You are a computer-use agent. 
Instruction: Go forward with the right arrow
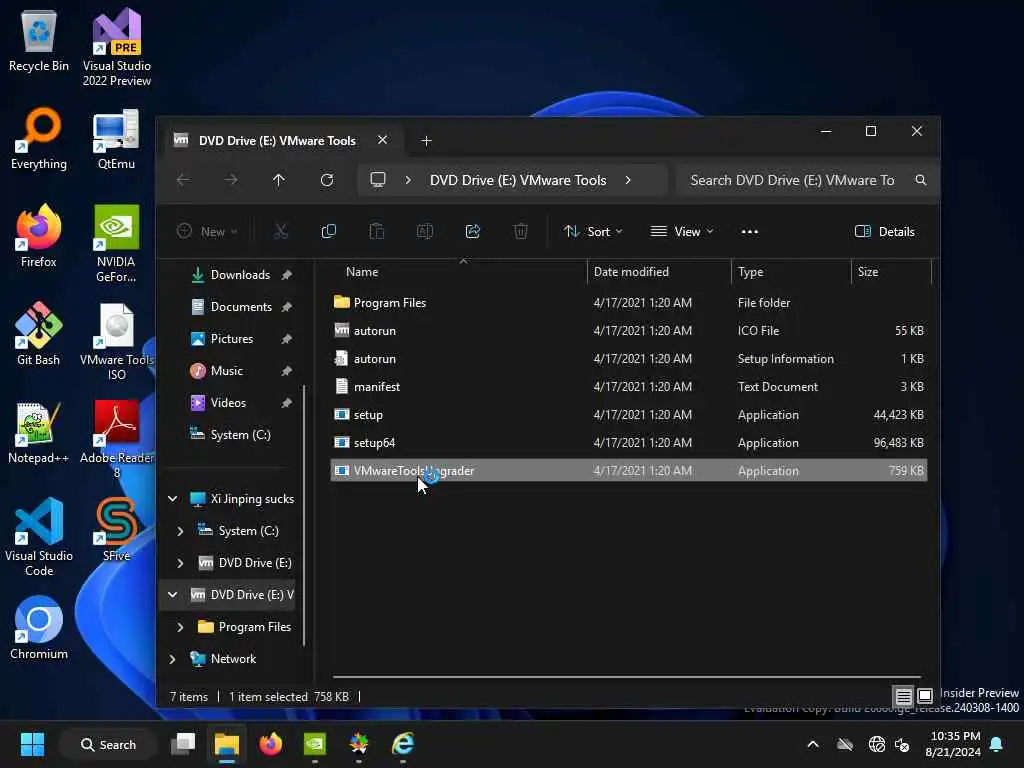point(231,180)
